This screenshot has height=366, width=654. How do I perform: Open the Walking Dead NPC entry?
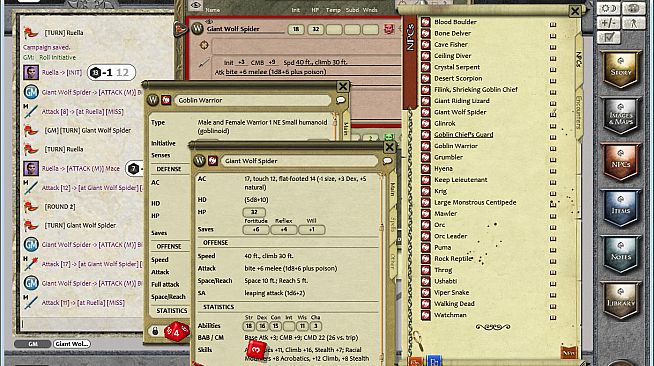pyautogui.click(x=454, y=304)
